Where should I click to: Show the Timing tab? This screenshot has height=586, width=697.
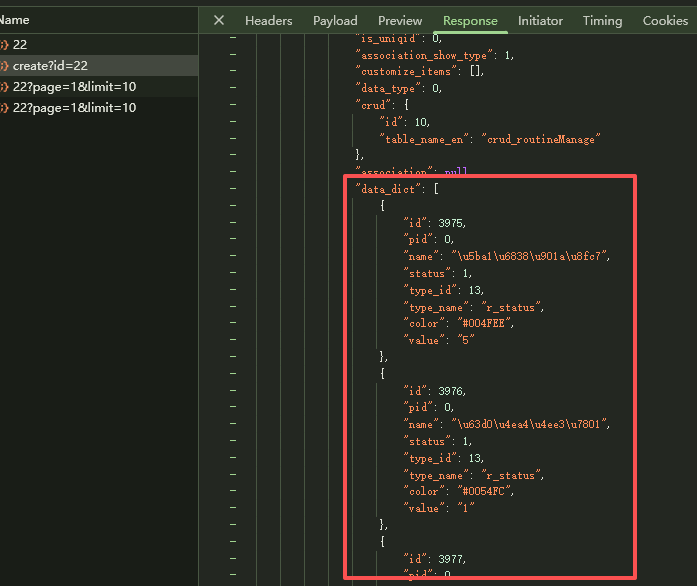pos(602,21)
